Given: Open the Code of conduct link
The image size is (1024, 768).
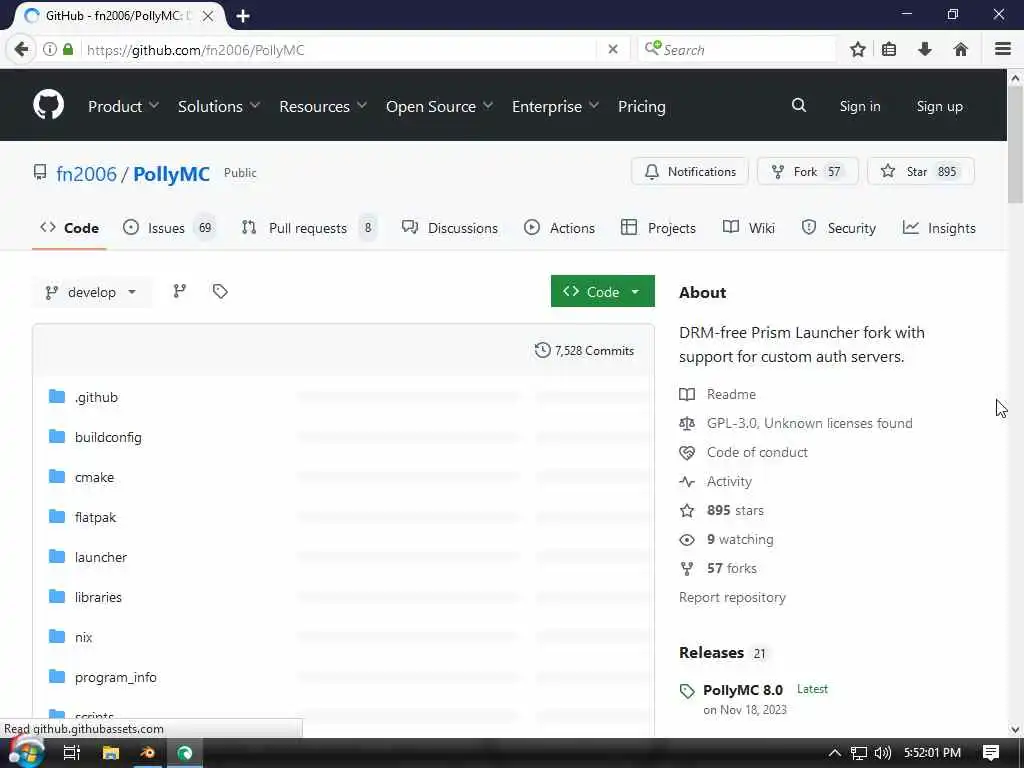Looking at the screenshot, I should click(757, 452).
